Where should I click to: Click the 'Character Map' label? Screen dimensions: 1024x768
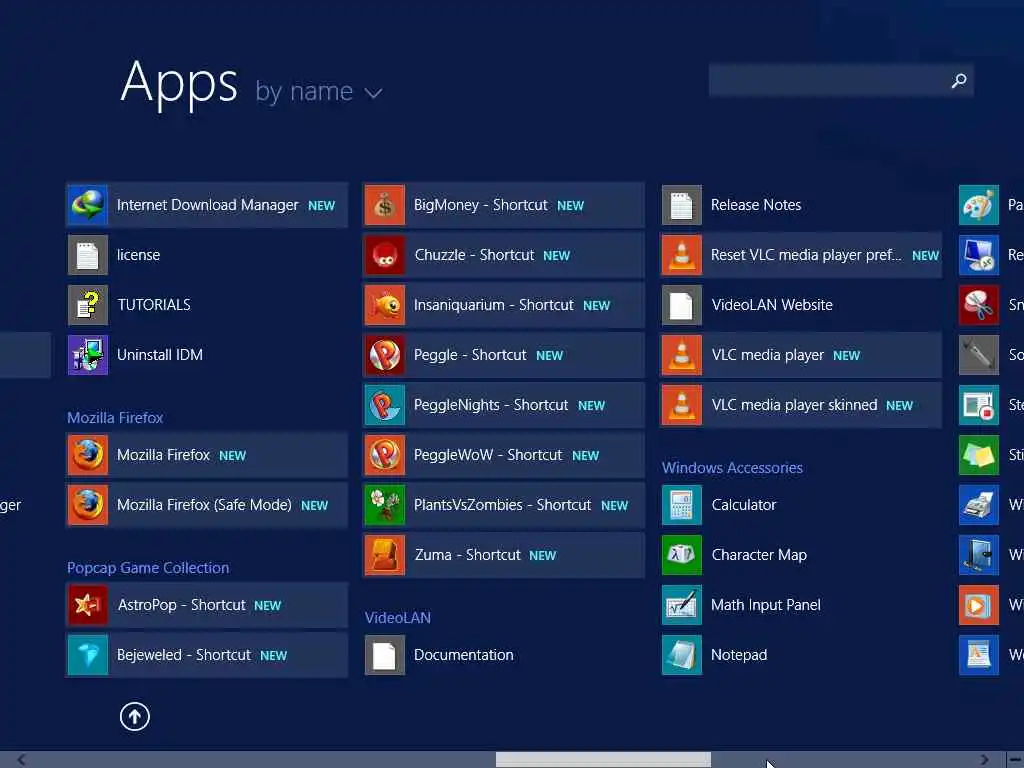coord(760,555)
